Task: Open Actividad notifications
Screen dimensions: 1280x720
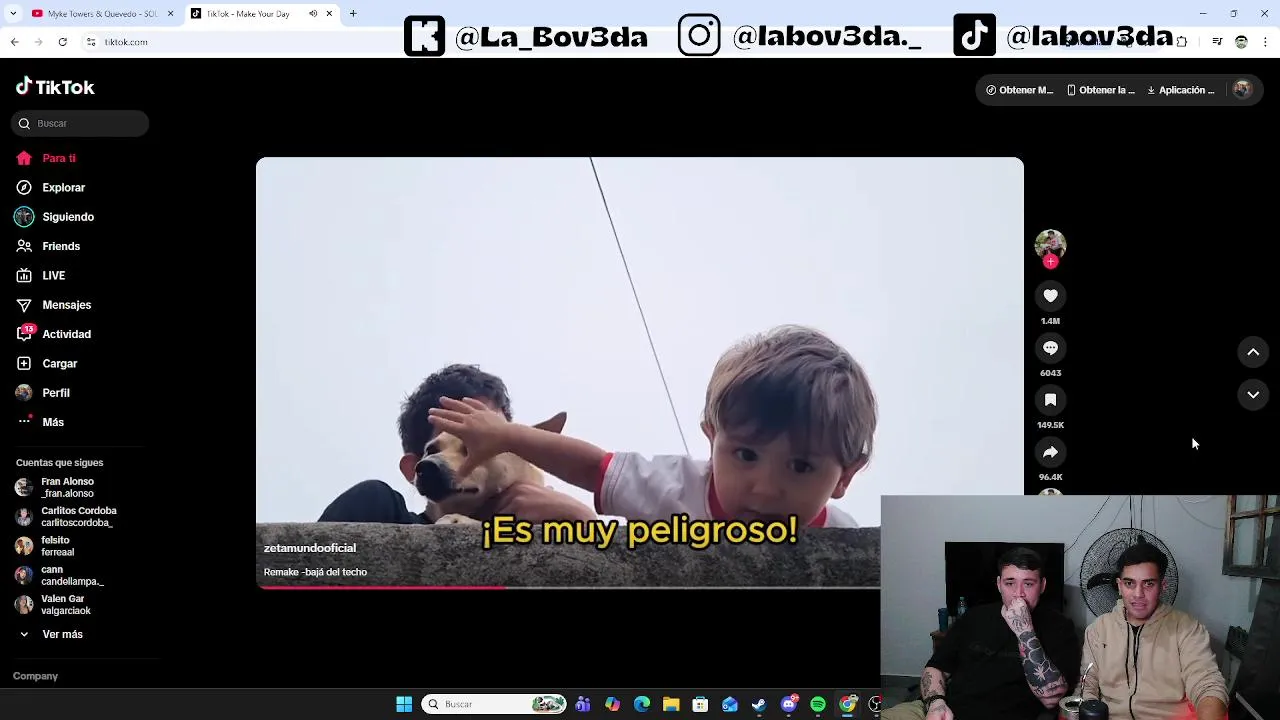Action: (54, 334)
